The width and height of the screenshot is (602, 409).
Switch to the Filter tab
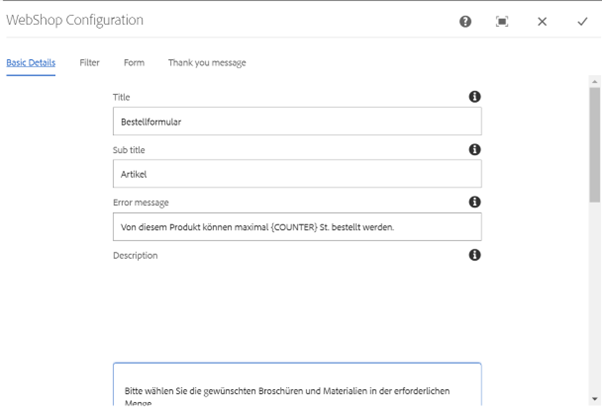coord(89,63)
